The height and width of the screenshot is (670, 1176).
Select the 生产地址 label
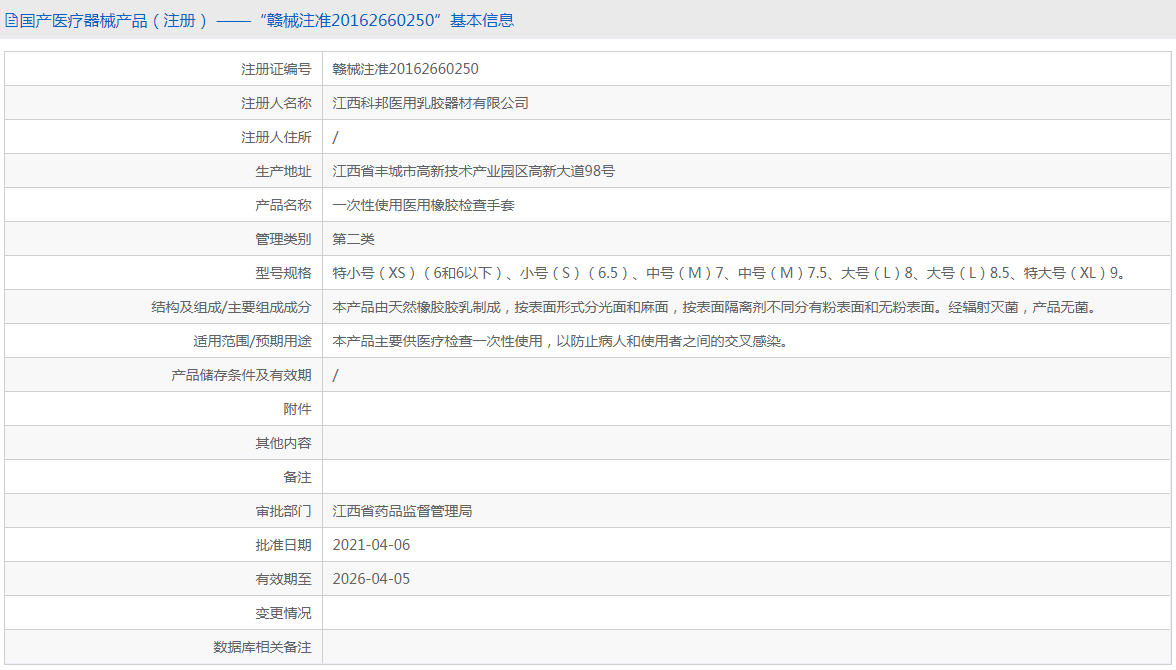pos(283,171)
